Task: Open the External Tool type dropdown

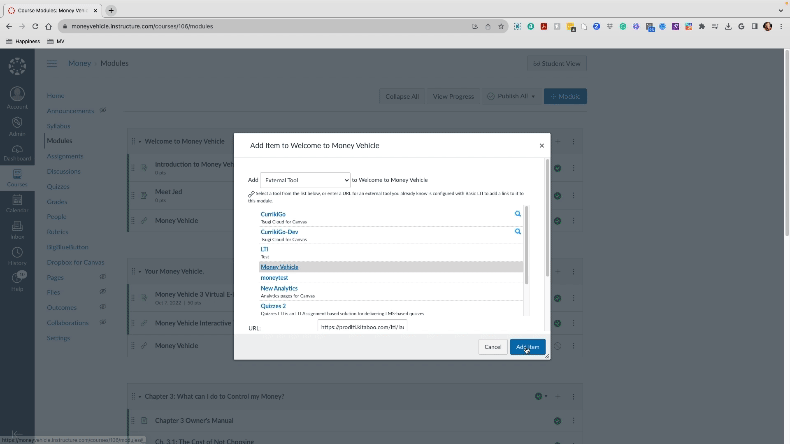Action: coord(305,180)
